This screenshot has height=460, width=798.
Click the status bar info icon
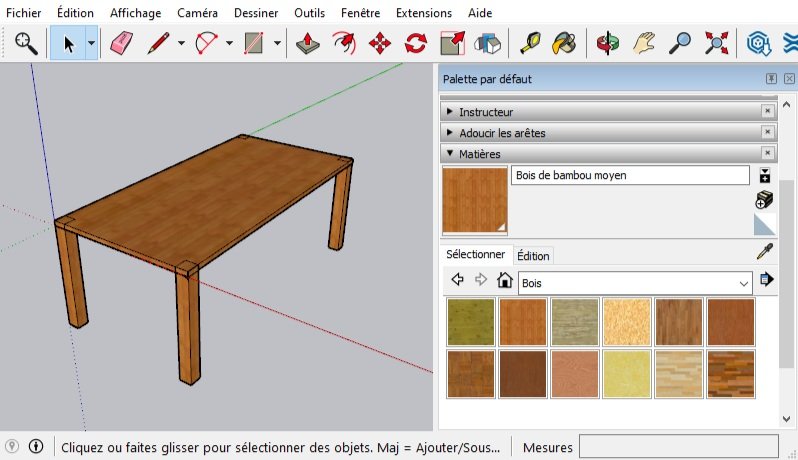click(36, 446)
